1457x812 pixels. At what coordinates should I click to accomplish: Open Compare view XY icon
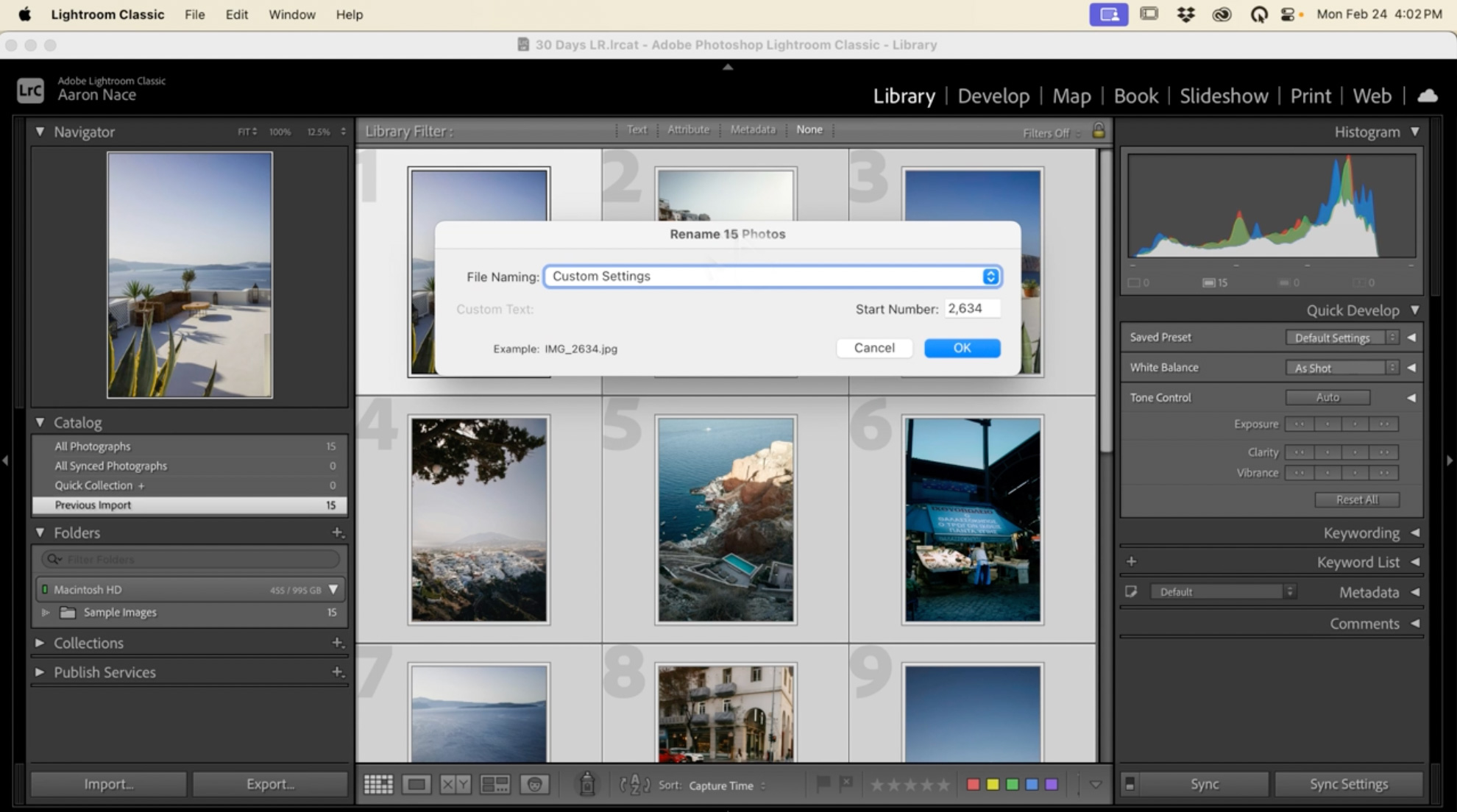click(x=455, y=784)
